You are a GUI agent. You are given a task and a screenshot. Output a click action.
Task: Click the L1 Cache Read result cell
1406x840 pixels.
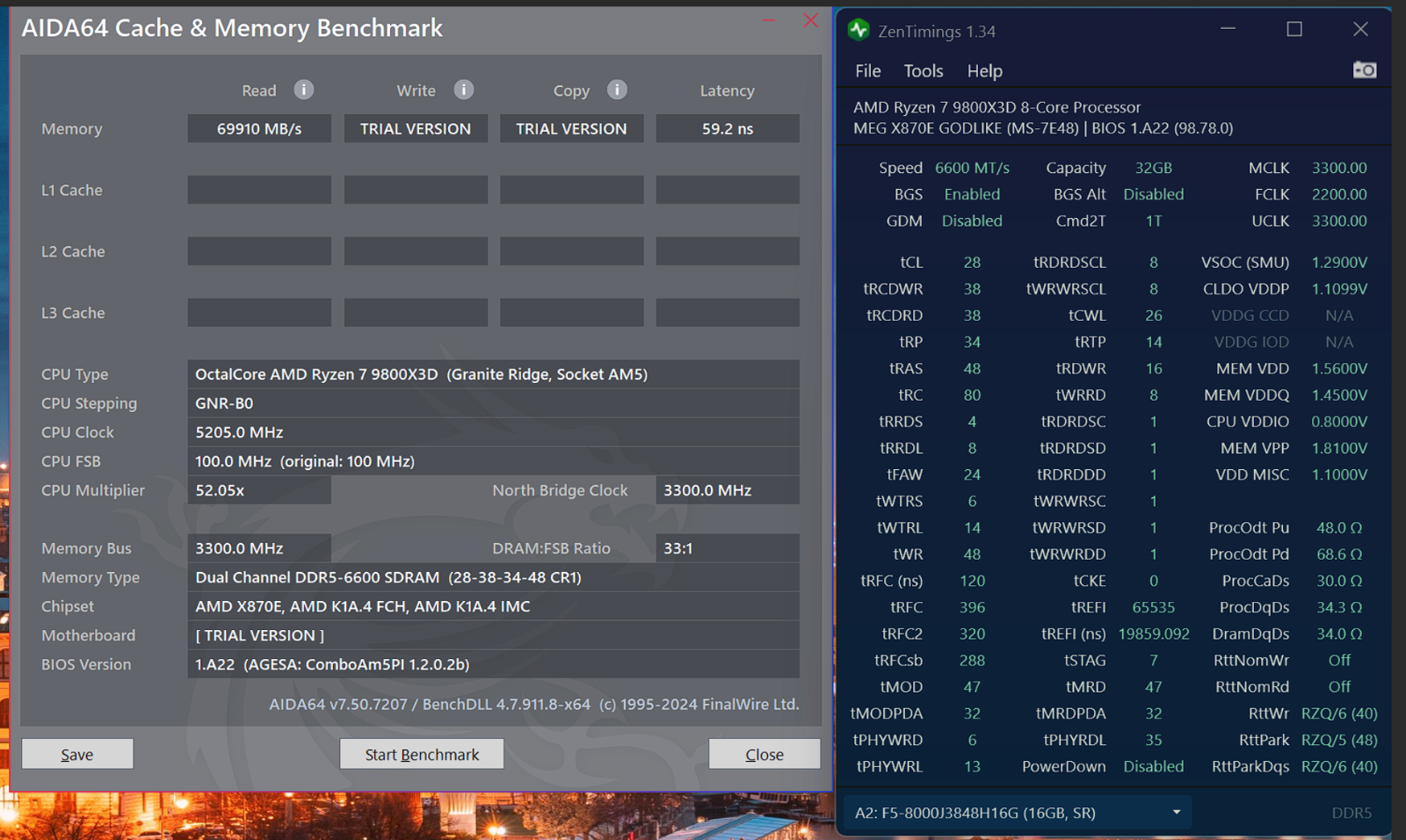259,190
